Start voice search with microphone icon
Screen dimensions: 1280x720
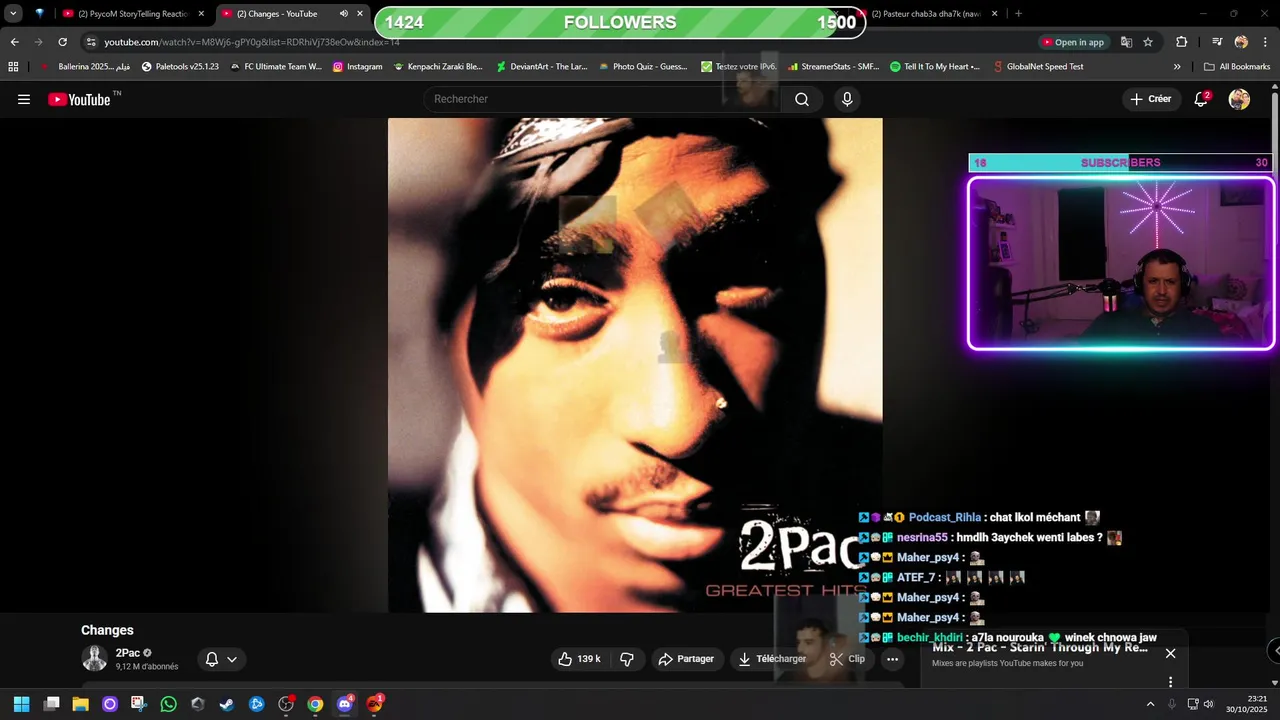(x=847, y=99)
